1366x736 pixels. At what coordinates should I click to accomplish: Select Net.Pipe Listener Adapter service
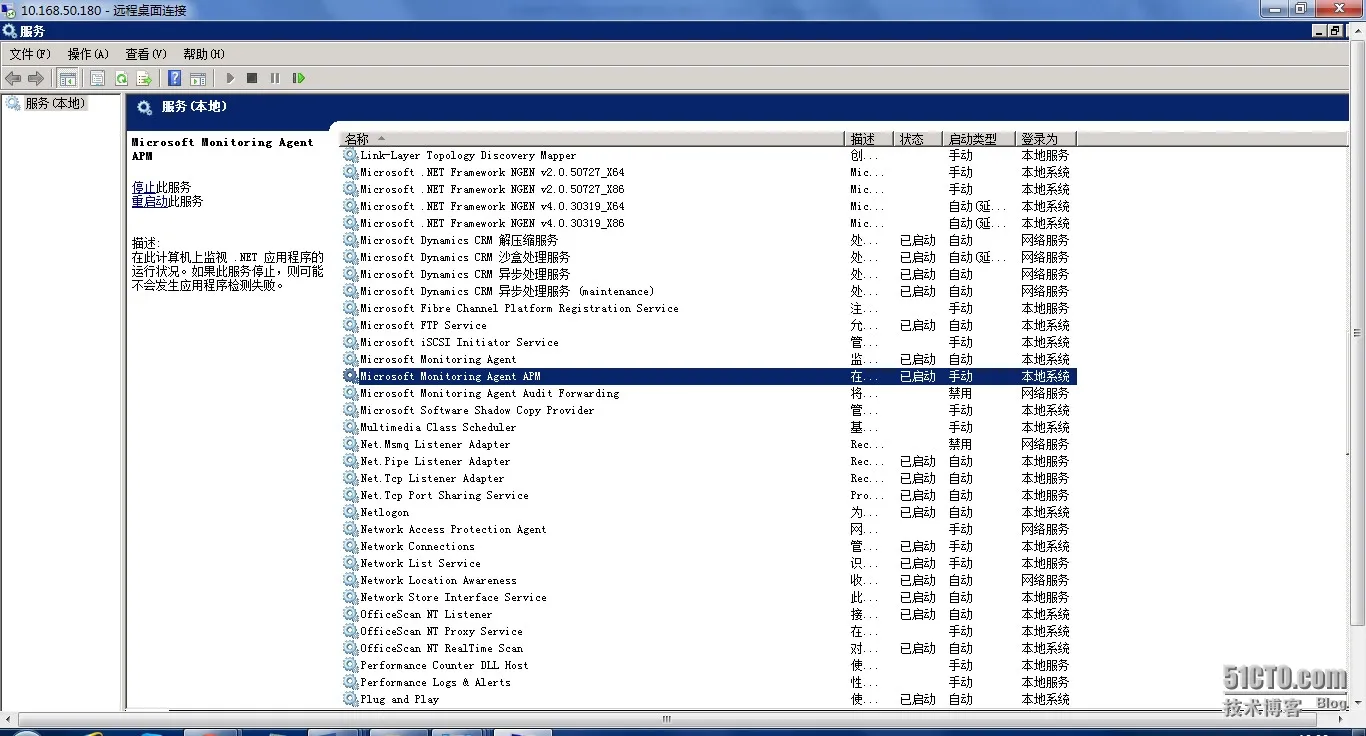point(709,461)
